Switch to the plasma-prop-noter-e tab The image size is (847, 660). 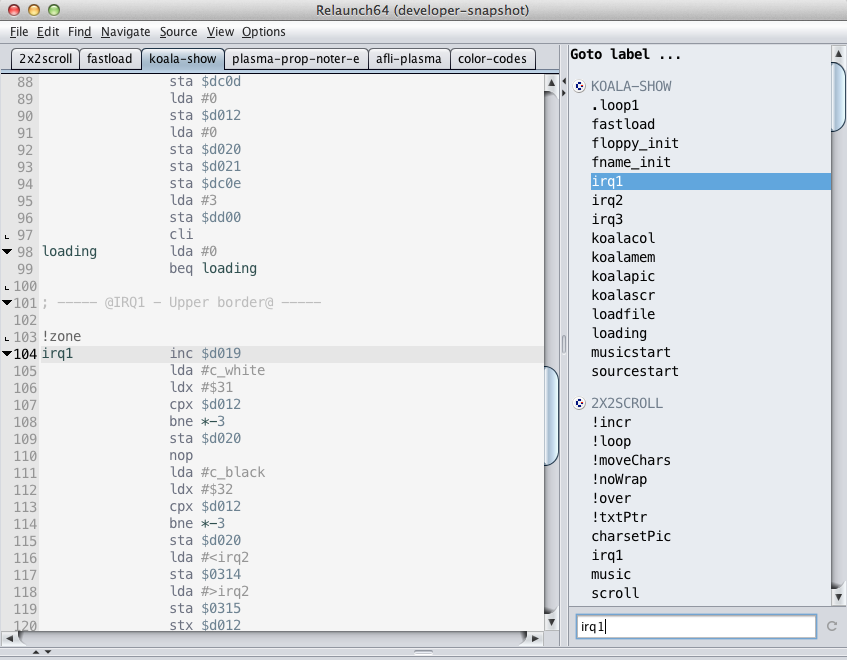click(x=295, y=59)
